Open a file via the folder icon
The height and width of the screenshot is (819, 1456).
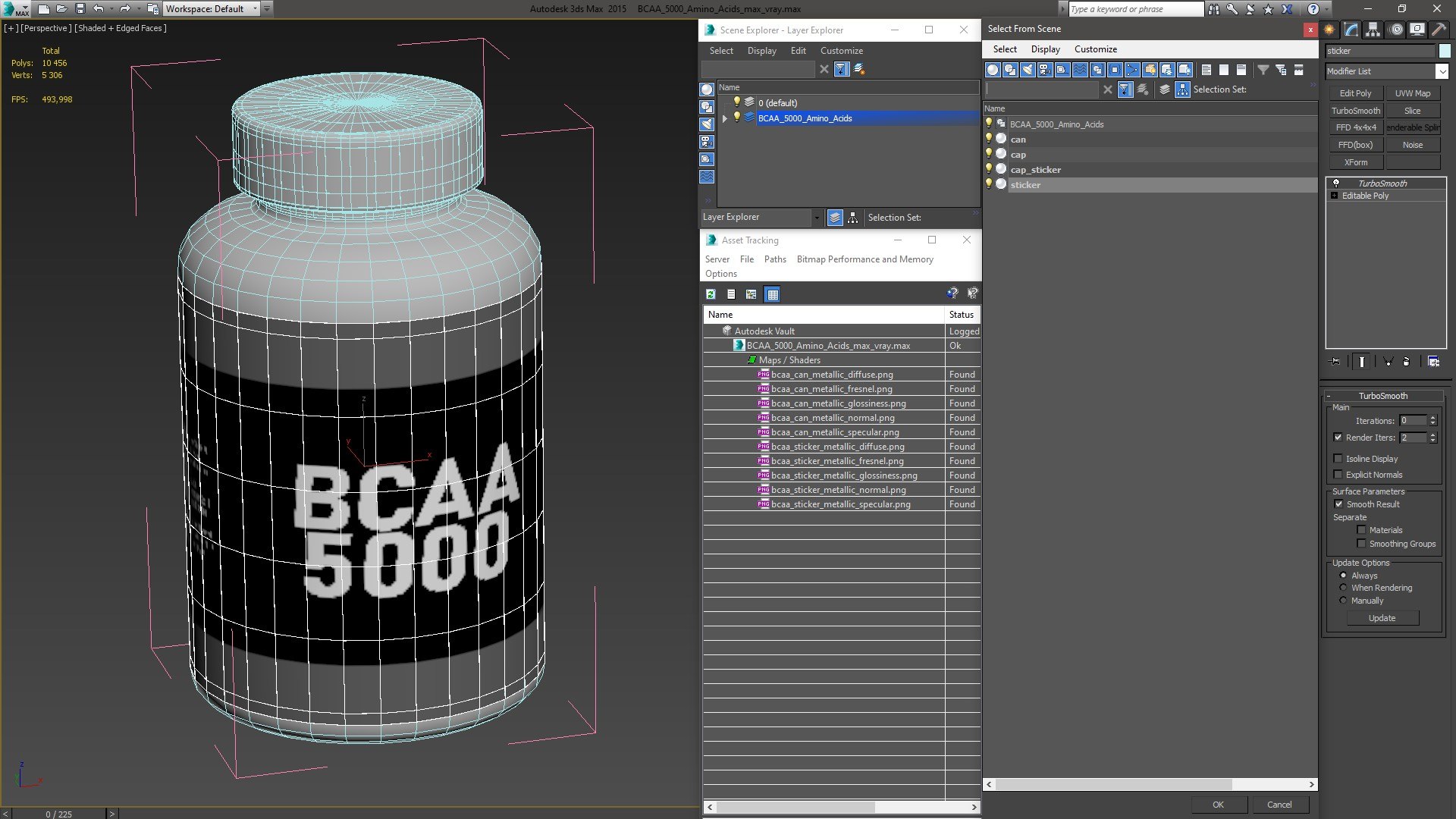coord(61,9)
